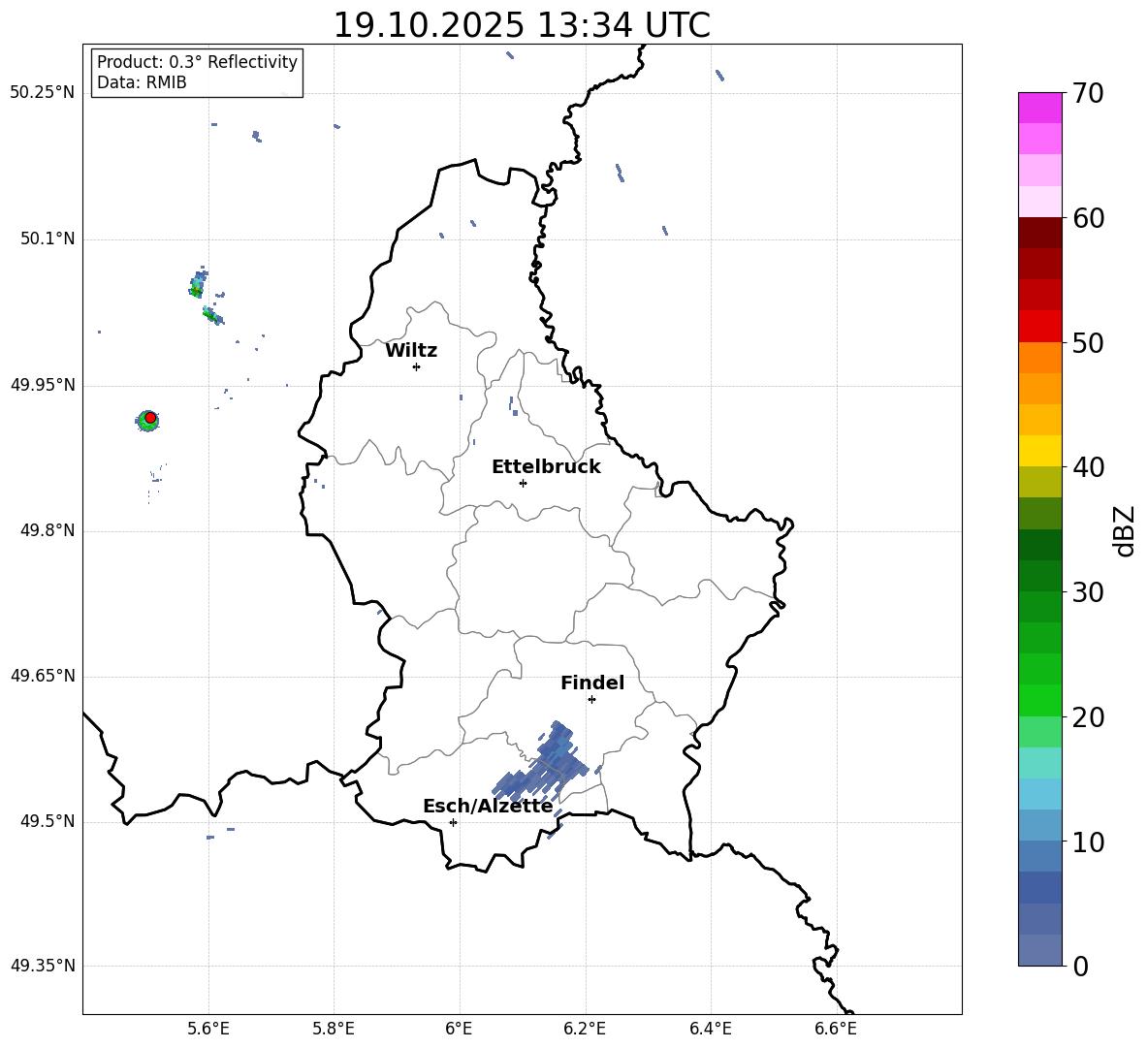The image size is (1148, 1048).
Task: Click the 49.5°N latitude label
Action: pyautogui.click(x=48, y=822)
